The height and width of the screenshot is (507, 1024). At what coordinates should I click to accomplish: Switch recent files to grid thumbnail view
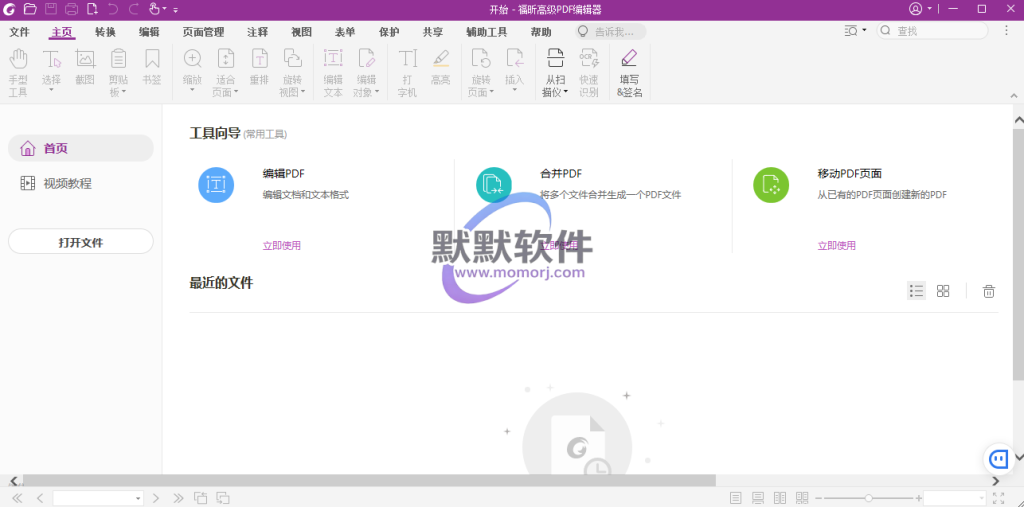tap(943, 291)
